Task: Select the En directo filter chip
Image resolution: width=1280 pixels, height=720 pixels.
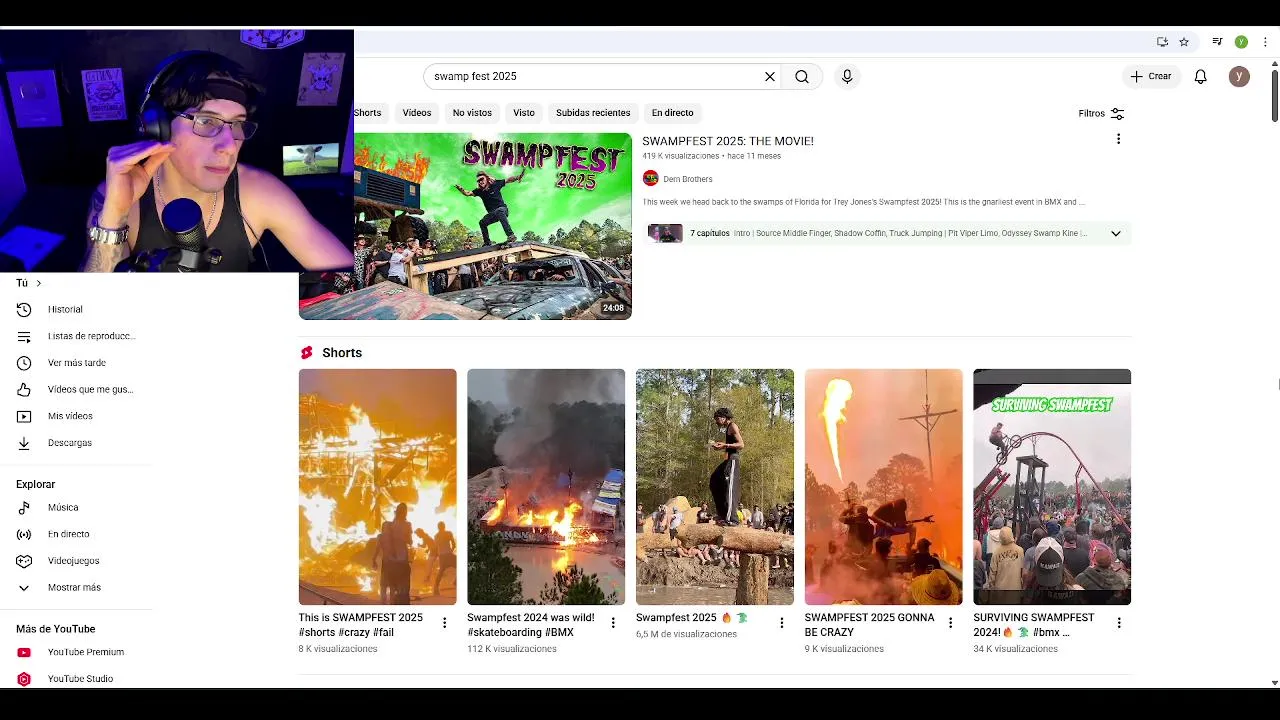Action: pyautogui.click(x=673, y=113)
